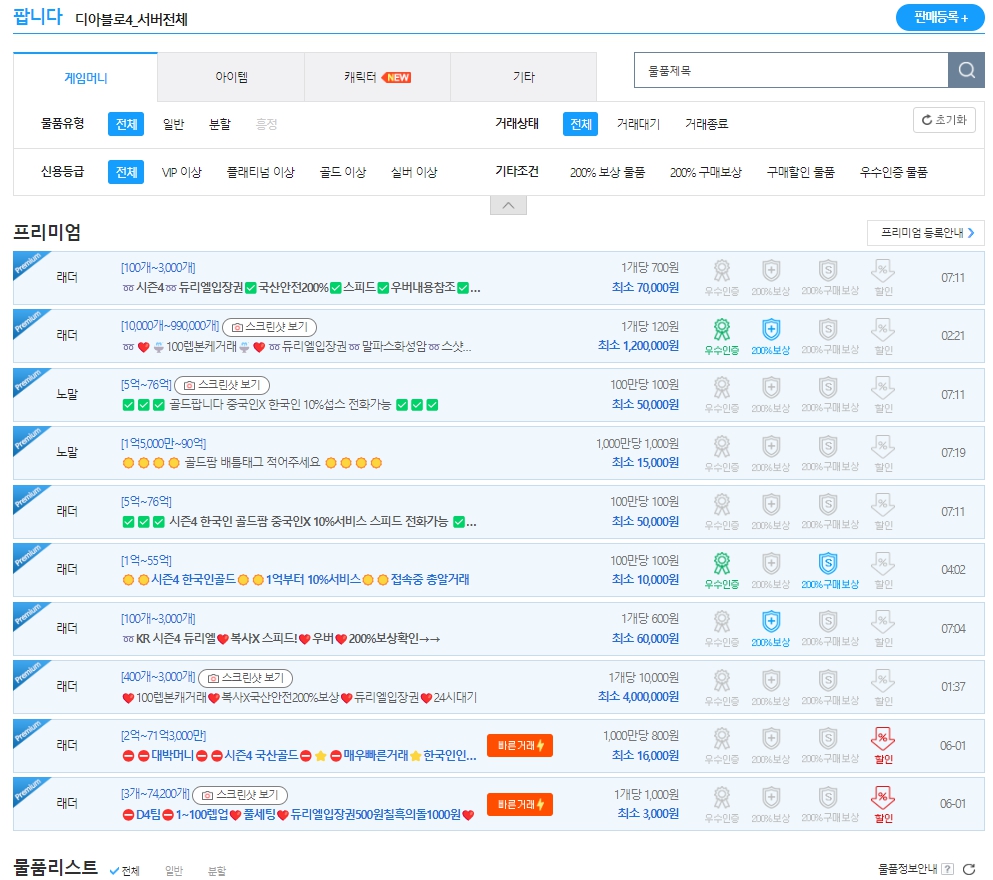
Task: Switch to the 아이템 tab
Action: click(229, 76)
